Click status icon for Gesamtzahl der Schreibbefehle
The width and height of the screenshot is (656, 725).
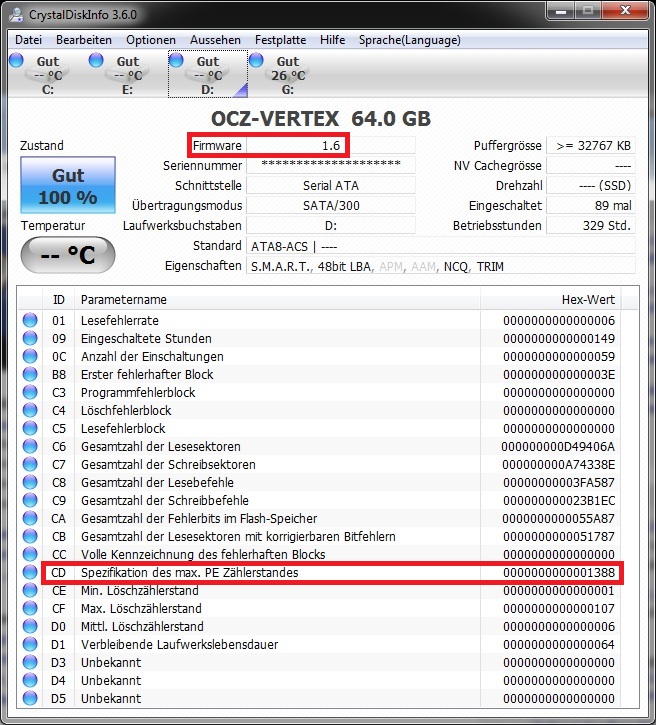click(30, 500)
